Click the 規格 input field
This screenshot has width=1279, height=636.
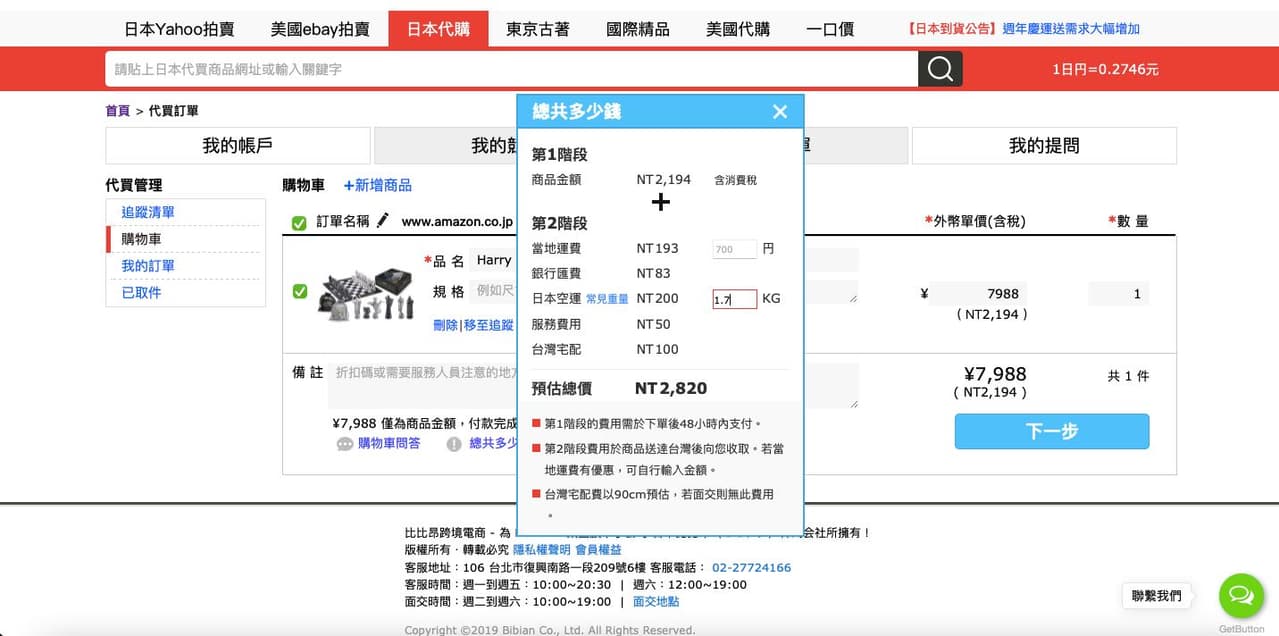pos(492,291)
